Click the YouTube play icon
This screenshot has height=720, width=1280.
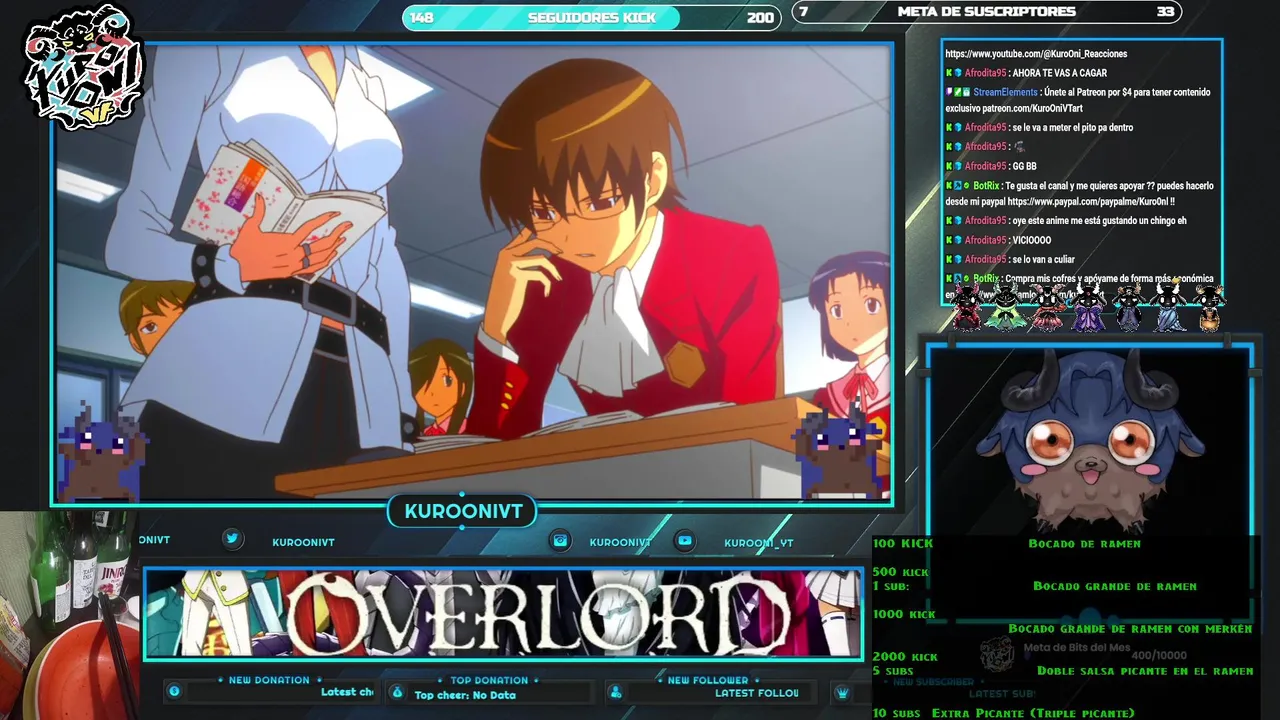685,540
